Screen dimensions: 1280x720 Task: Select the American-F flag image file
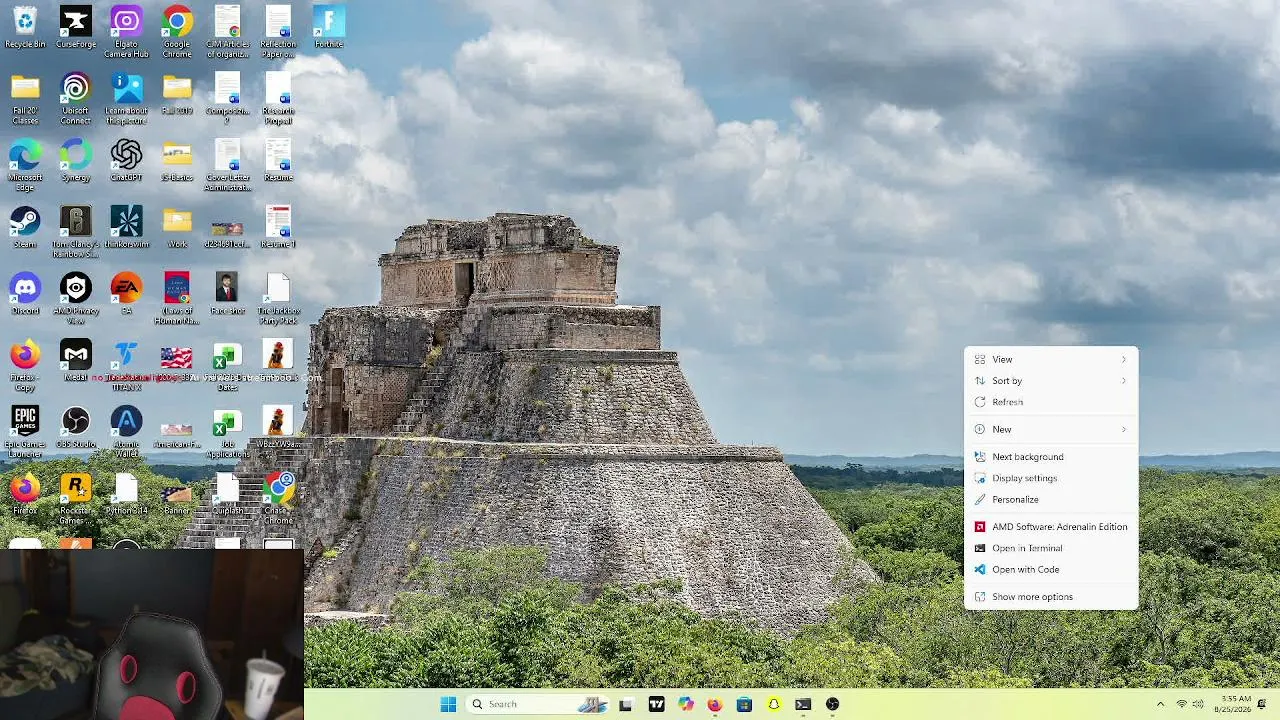(177, 432)
